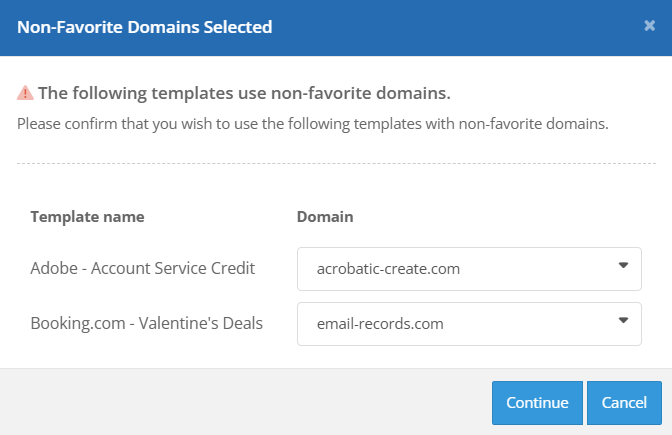Close the Non-Favorite Domains dialog with X
Image resolution: width=672 pixels, height=435 pixels.
click(x=649, y=26)
